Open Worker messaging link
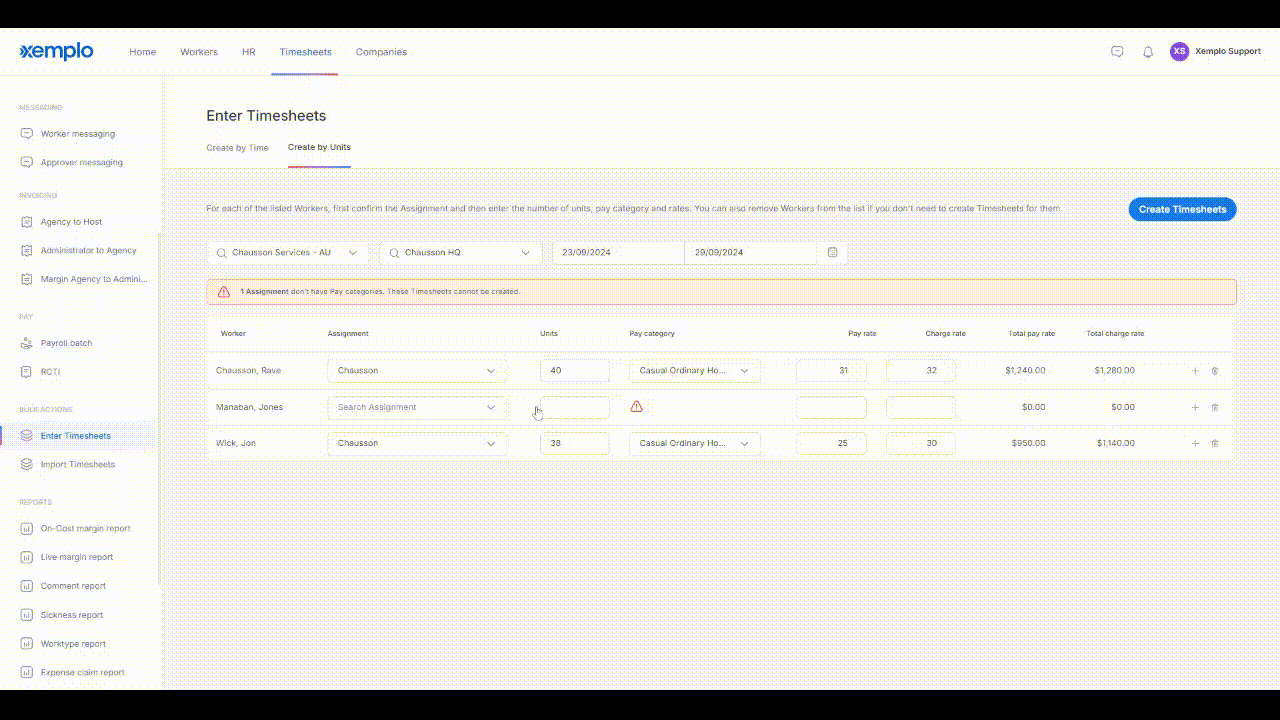This screenshot has height=720, width=1280. click(78, 134)
